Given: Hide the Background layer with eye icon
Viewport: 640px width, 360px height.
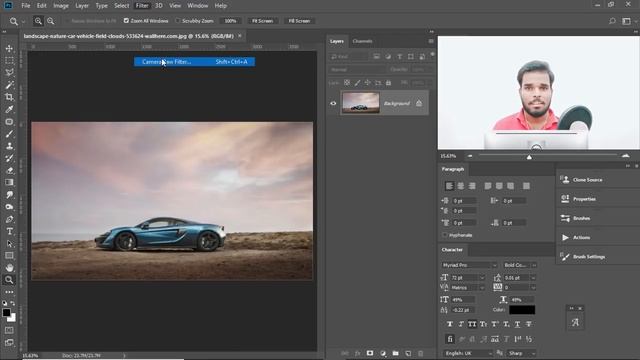Looking at the screenshot, I should tap(333, 103).
